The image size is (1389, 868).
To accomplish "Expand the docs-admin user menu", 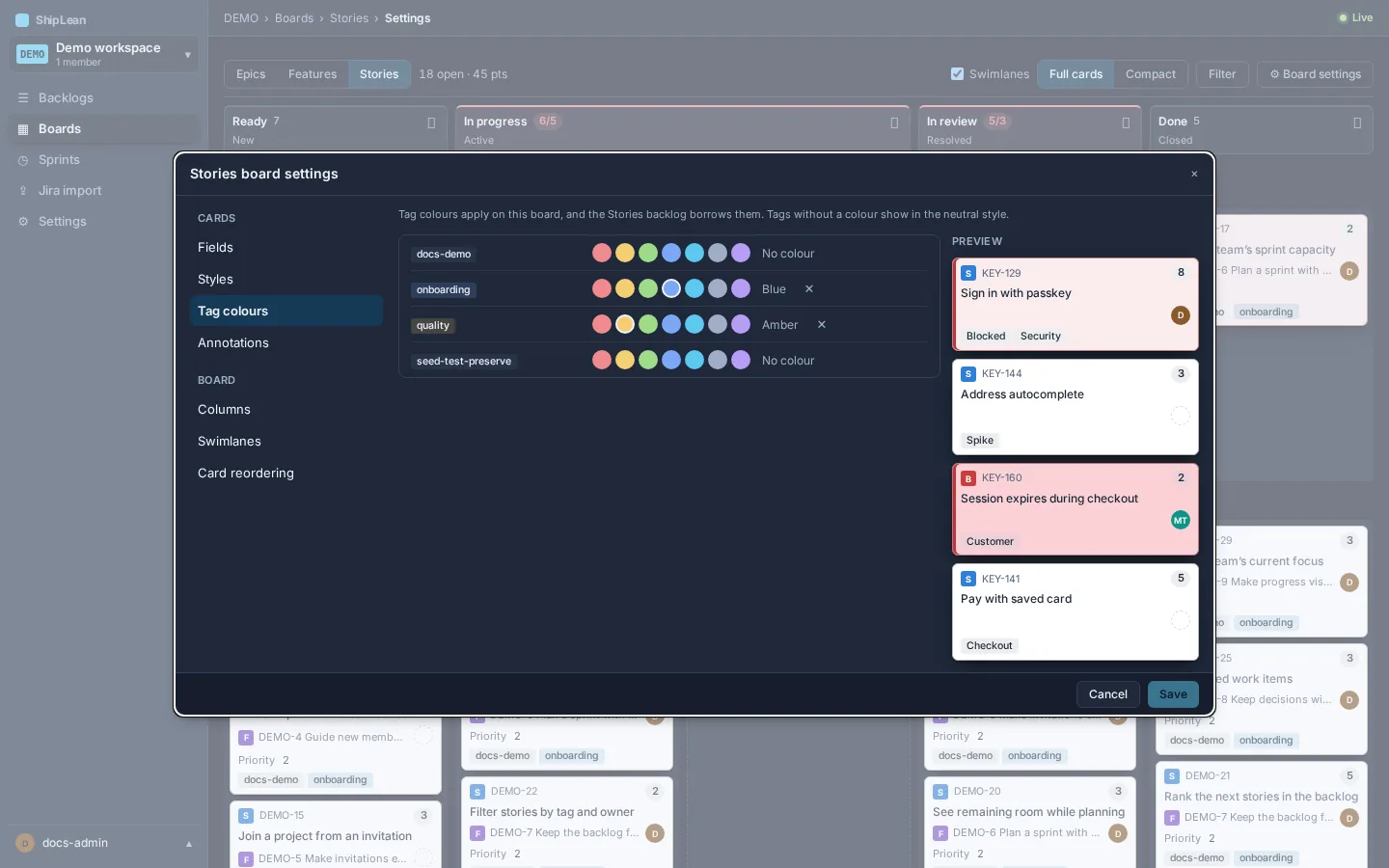I will [x=104, y=843].
